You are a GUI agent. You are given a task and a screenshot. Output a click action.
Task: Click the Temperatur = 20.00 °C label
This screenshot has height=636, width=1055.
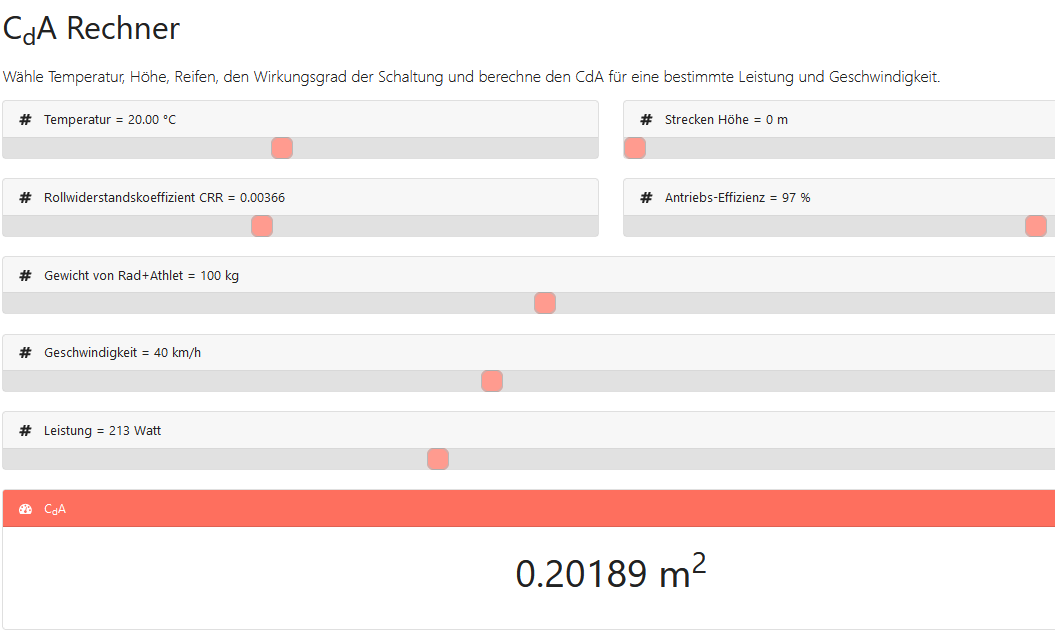pos(110,120)
